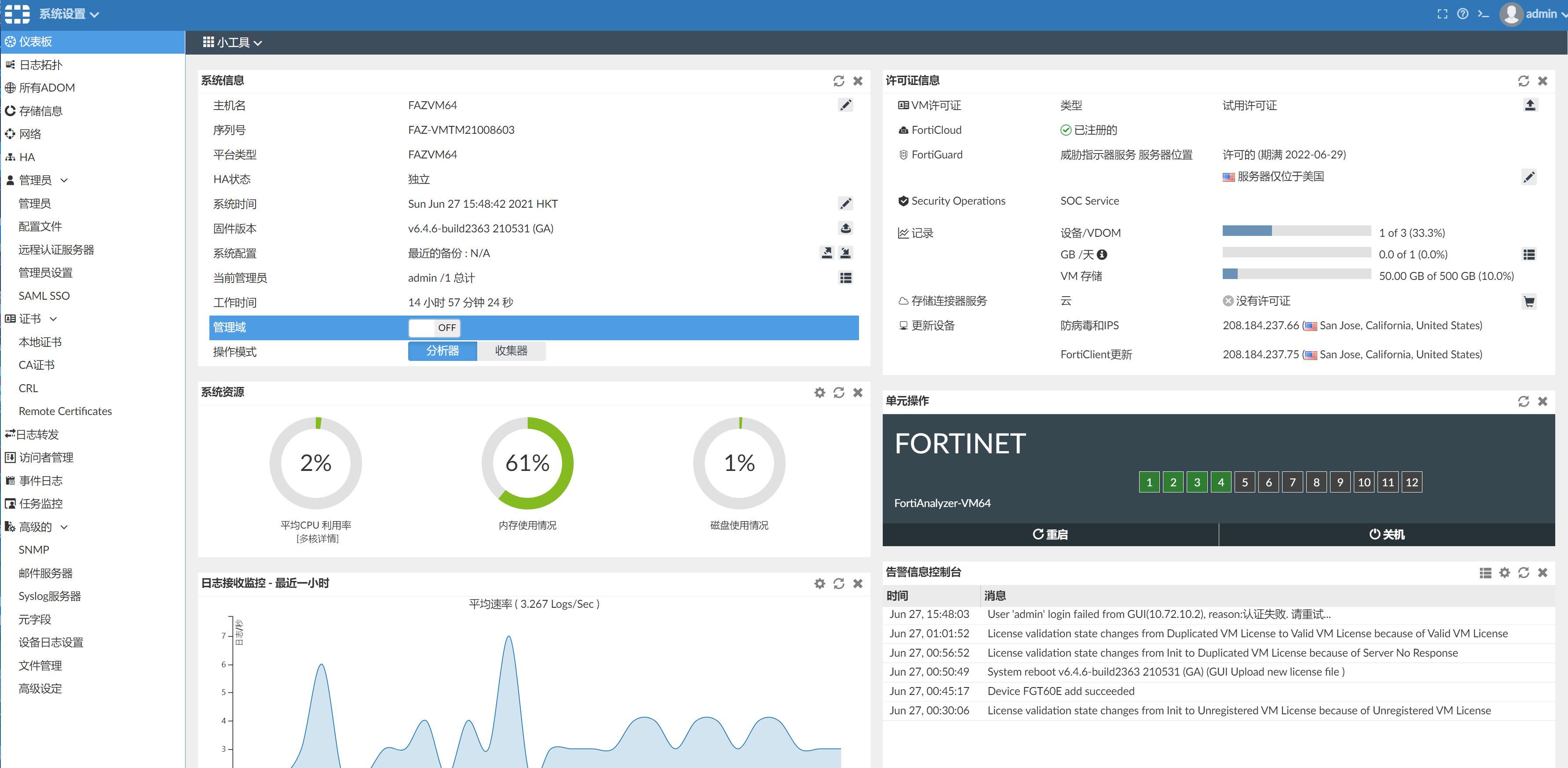This screenshot has width=1568, height=768.
Task: Open the 小工具 dropdown menu
Action: point(233,43)
